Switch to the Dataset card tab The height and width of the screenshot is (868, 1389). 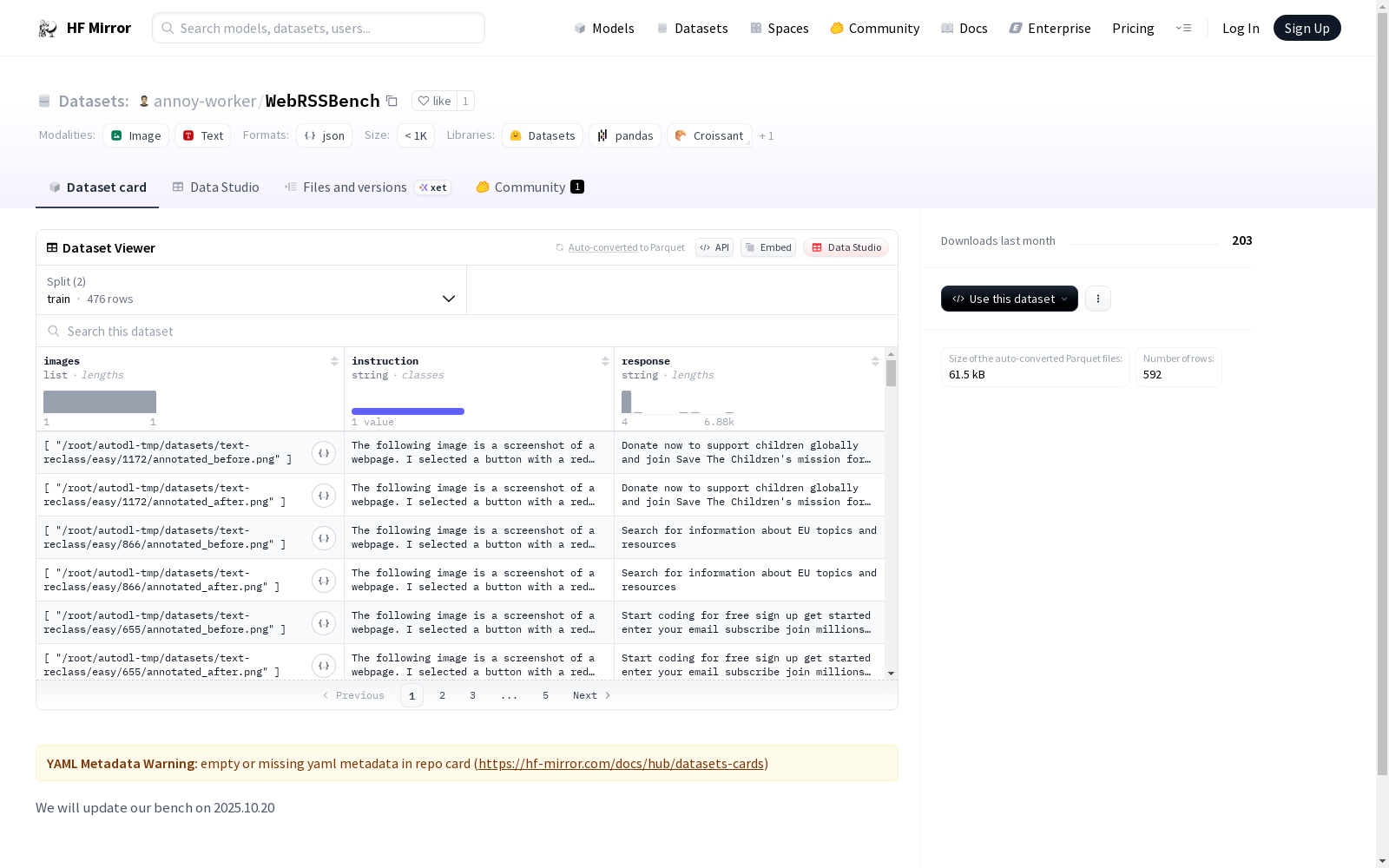point(97,187)
